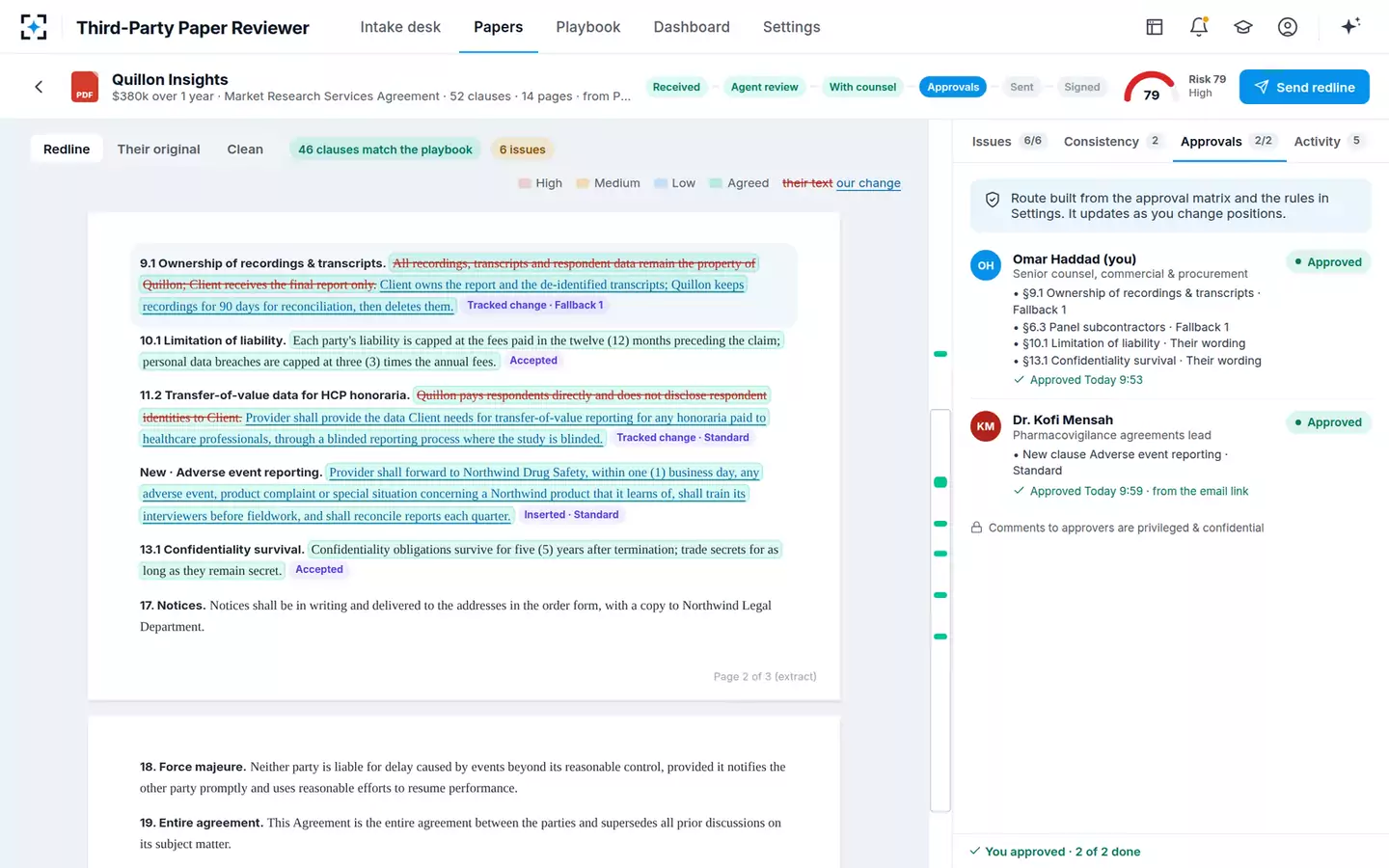Select the Approvals stage pill
The image size is (1389, 868).
(953, 87)
